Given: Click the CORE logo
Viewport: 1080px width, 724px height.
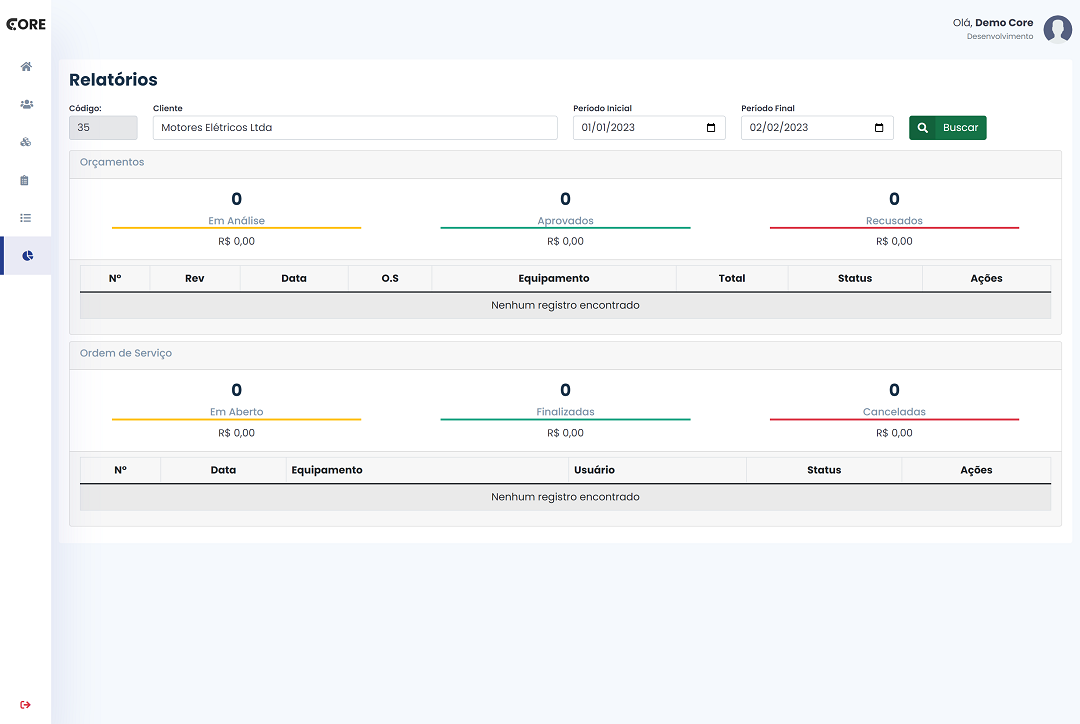Looking at the screenshot, I should pos(25,24).
